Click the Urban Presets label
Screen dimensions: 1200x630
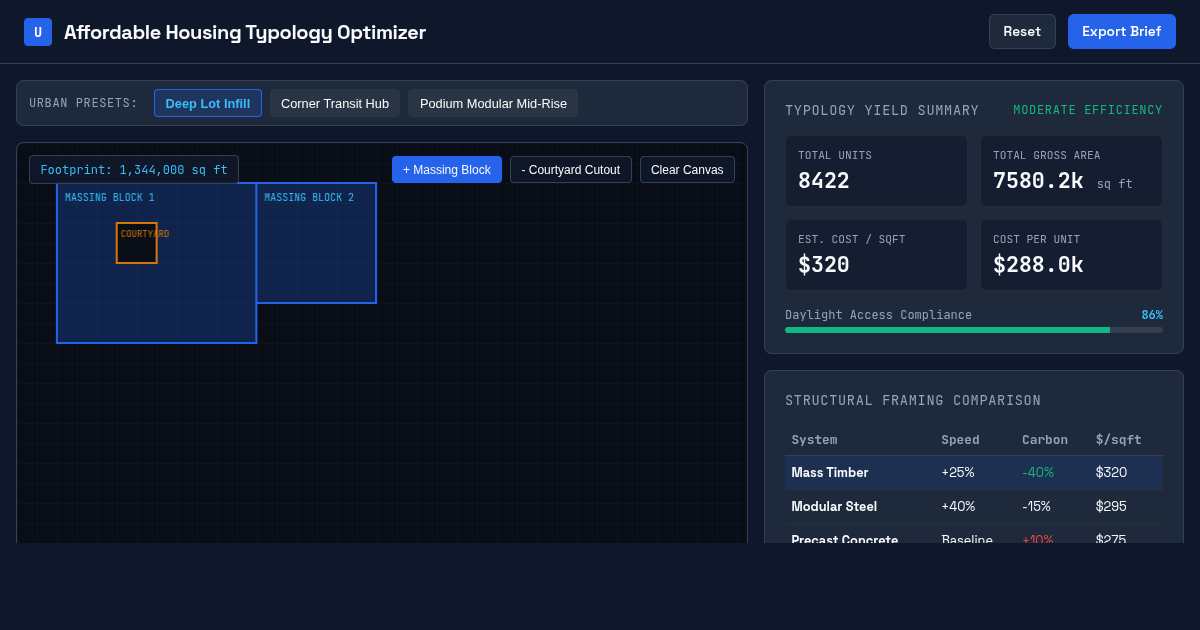pos(84,103)
